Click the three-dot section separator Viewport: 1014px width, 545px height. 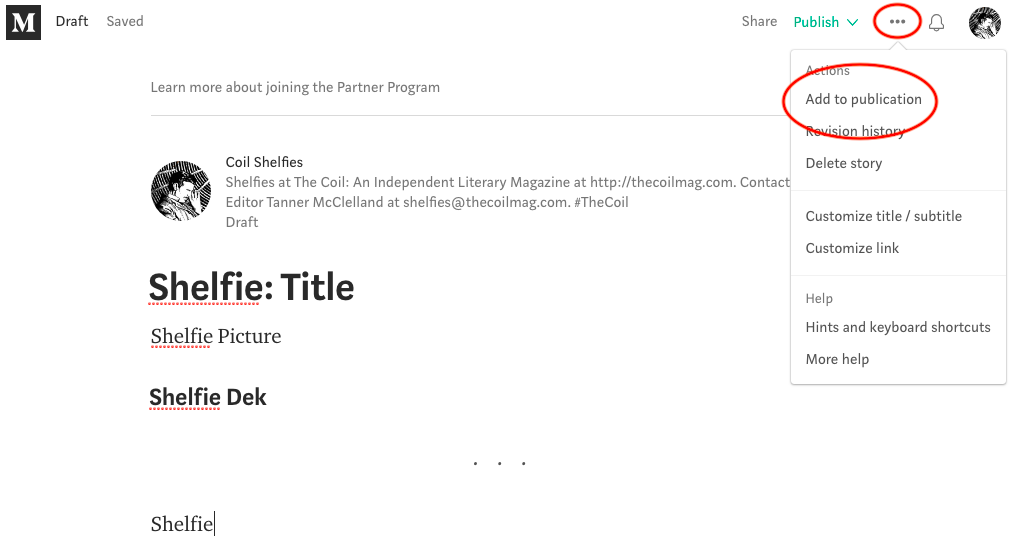click(x=499, y=463)
